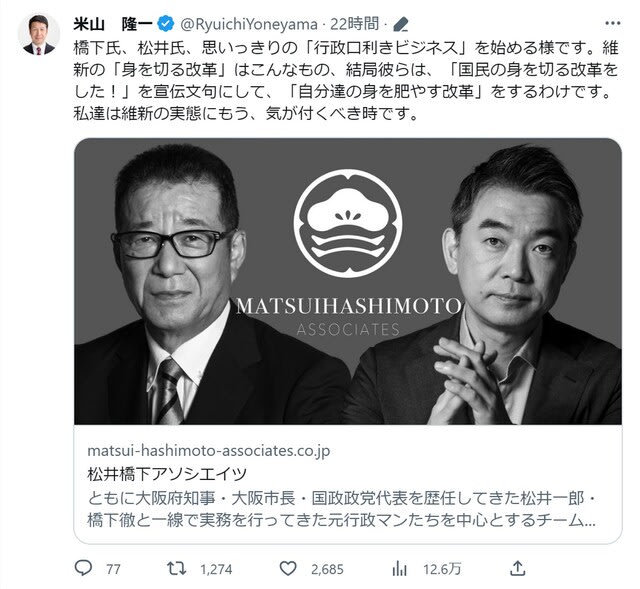Image resolution: width=640 pixels, height=589 pixels.
Task: Click the edited pencil icon
Action: [x=401, y=24]
